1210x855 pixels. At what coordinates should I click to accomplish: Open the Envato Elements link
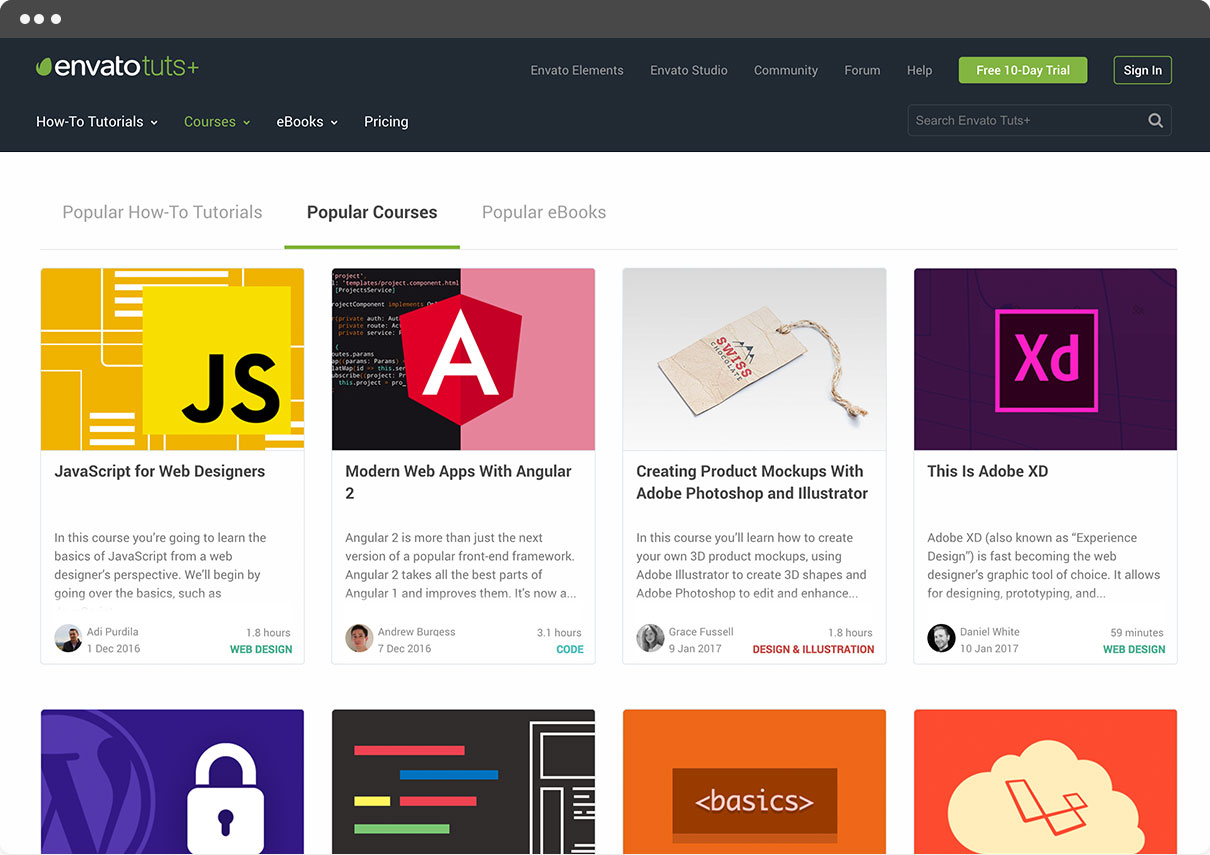577,70
